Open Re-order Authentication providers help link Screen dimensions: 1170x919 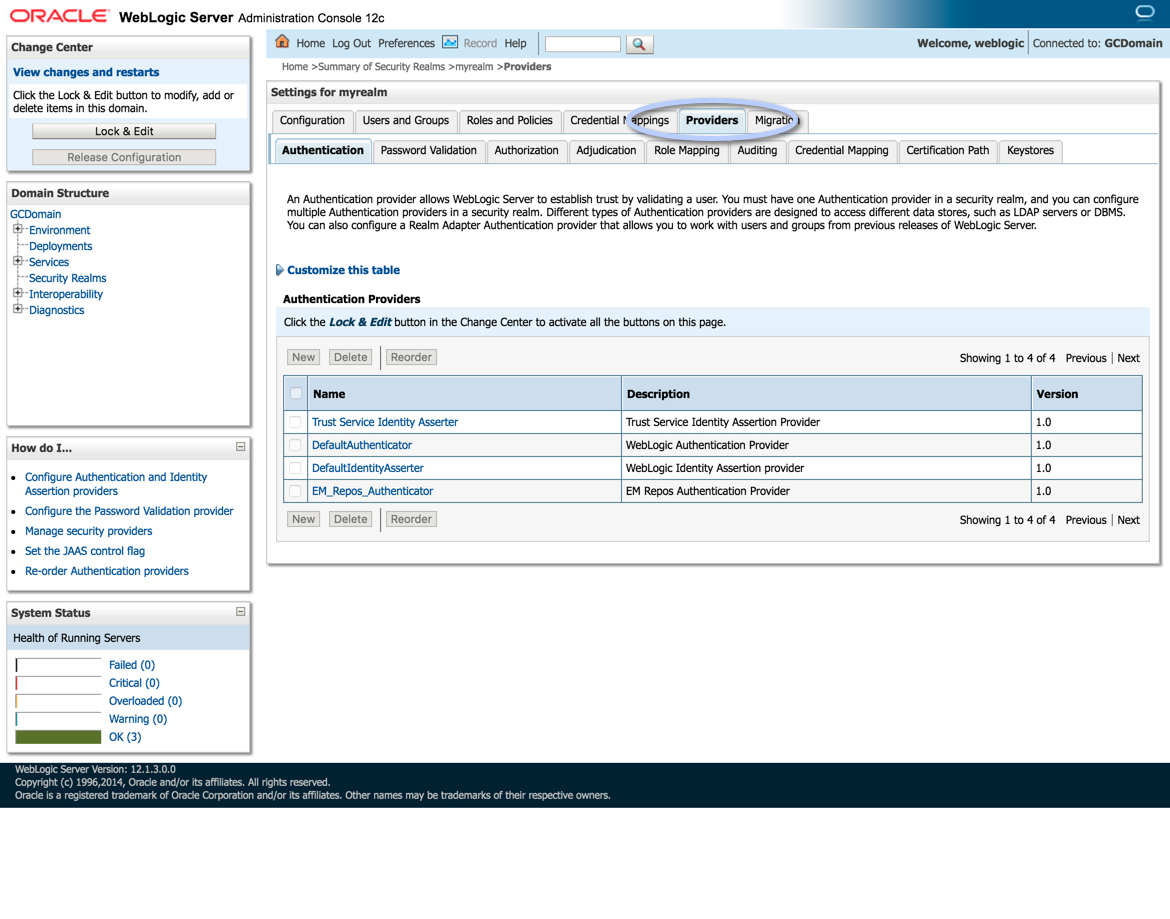pos(107,571)
